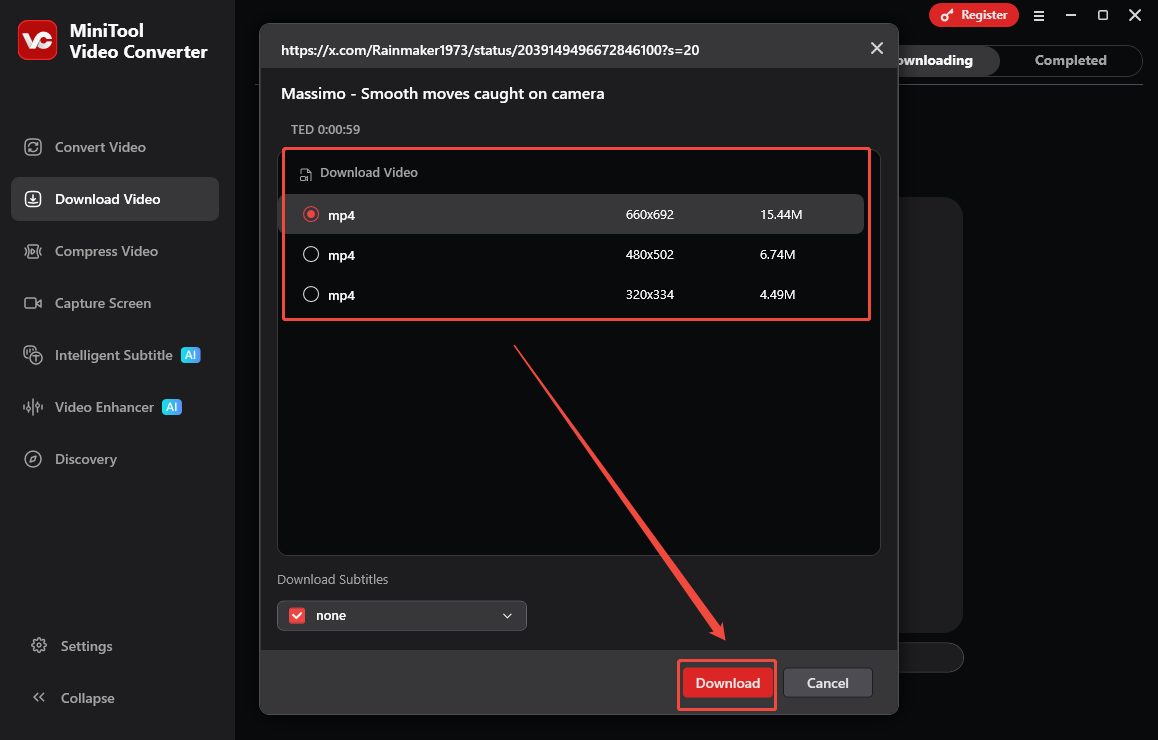Go to the Discovery section
Screen dimensions: 1158x740
pos(115,459)
